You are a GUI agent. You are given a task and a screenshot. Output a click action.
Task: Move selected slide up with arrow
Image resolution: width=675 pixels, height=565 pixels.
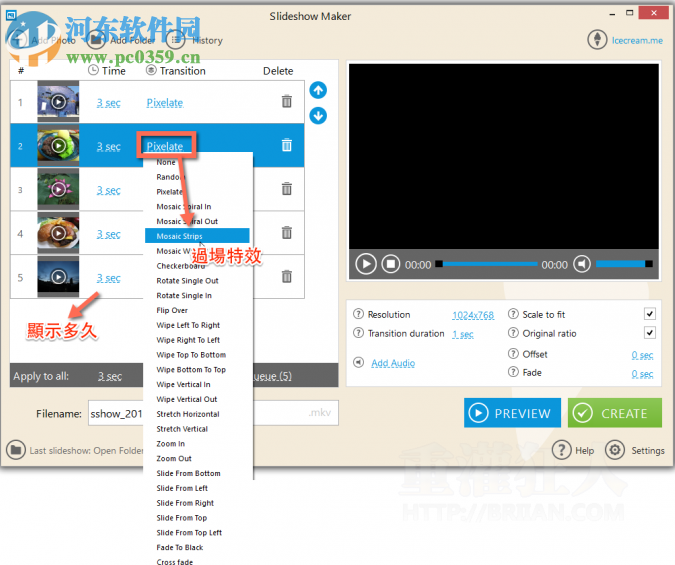(318, 90)
